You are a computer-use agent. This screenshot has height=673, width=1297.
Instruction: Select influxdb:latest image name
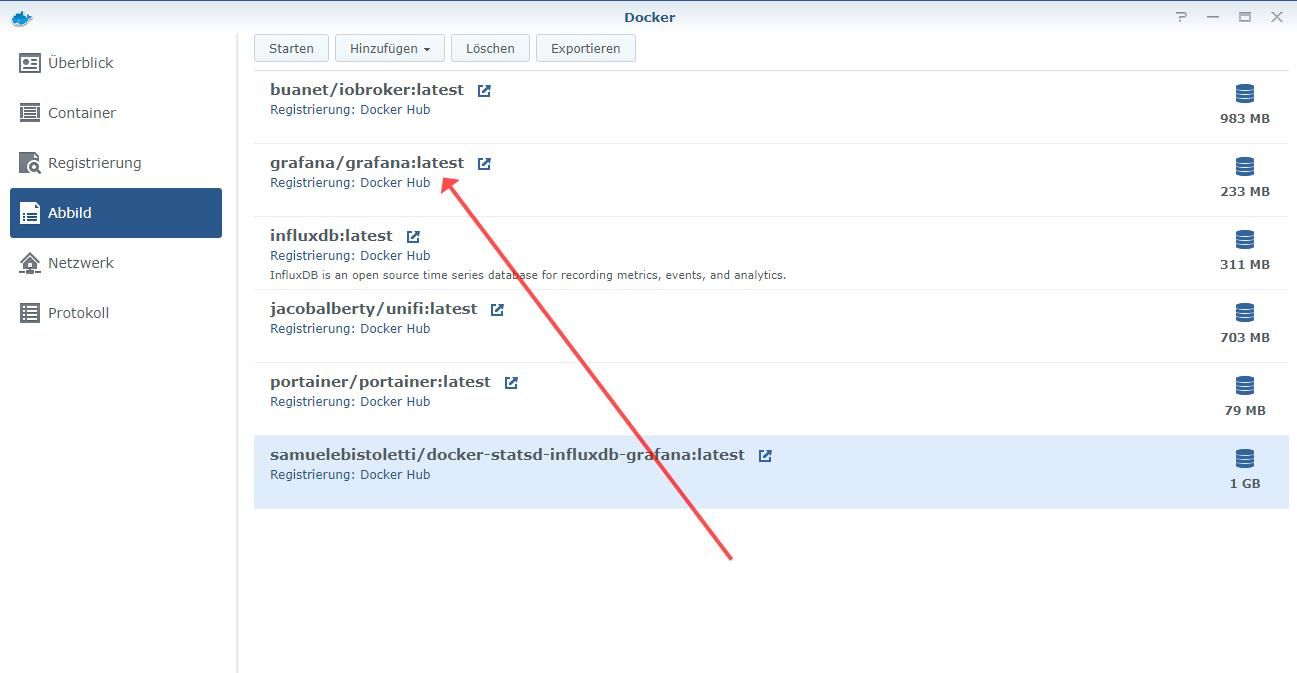[x=331, y=236]
